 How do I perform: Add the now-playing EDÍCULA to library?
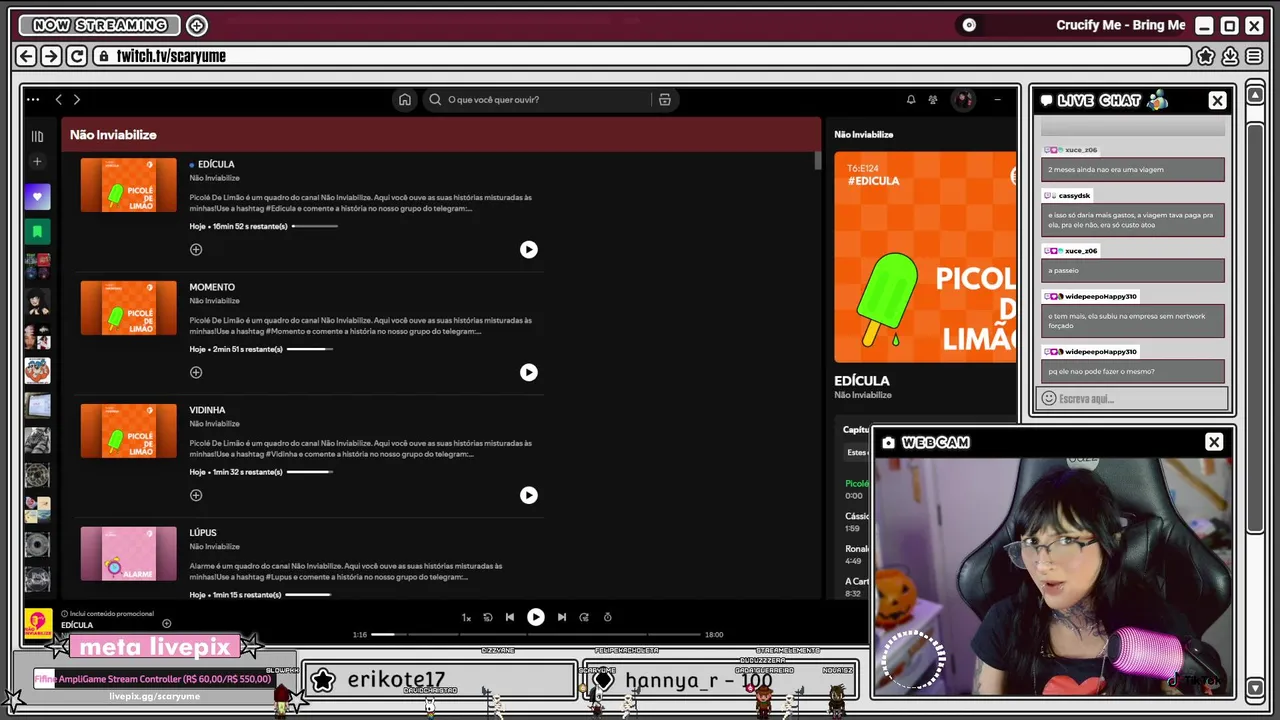[x=166, y=624]
